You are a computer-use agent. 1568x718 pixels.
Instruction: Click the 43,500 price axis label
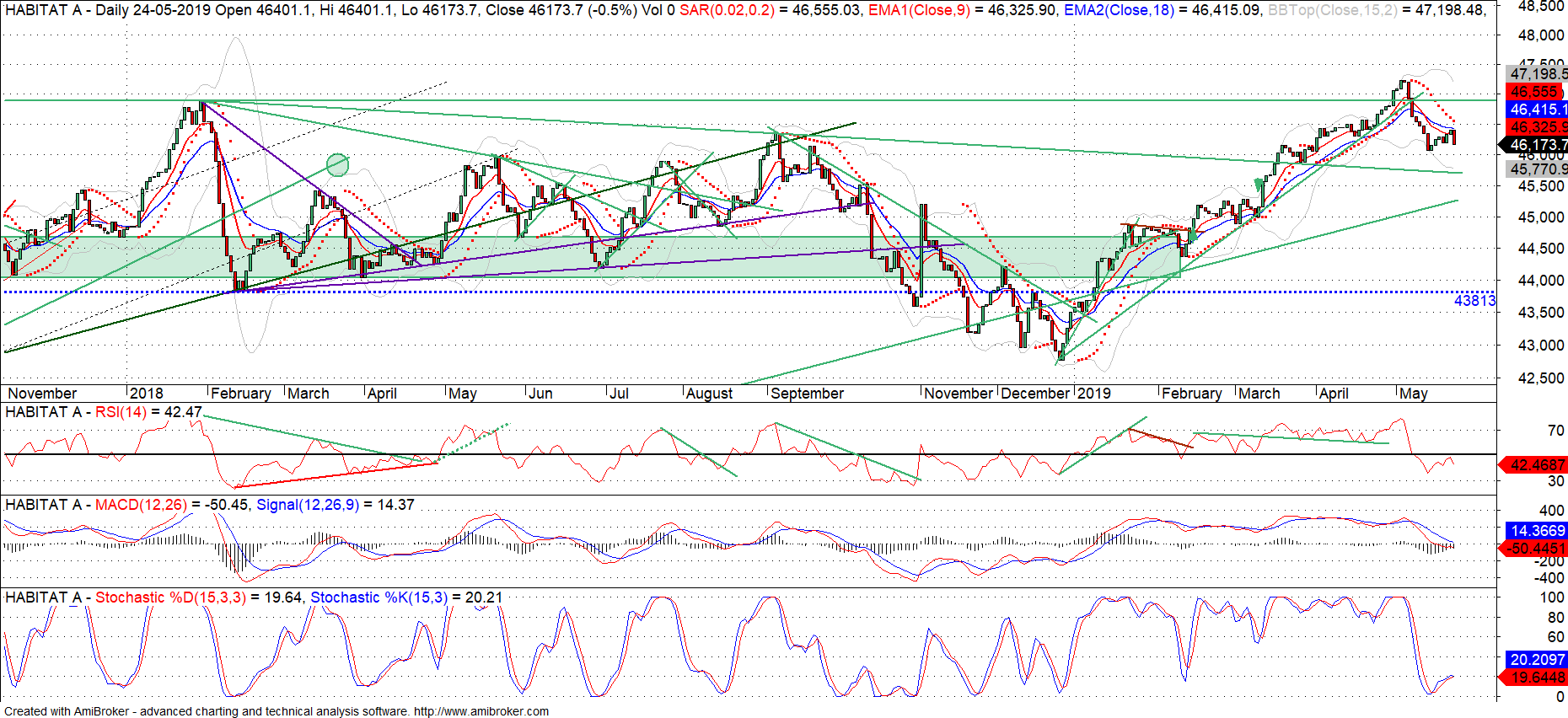coord(1541,313)
